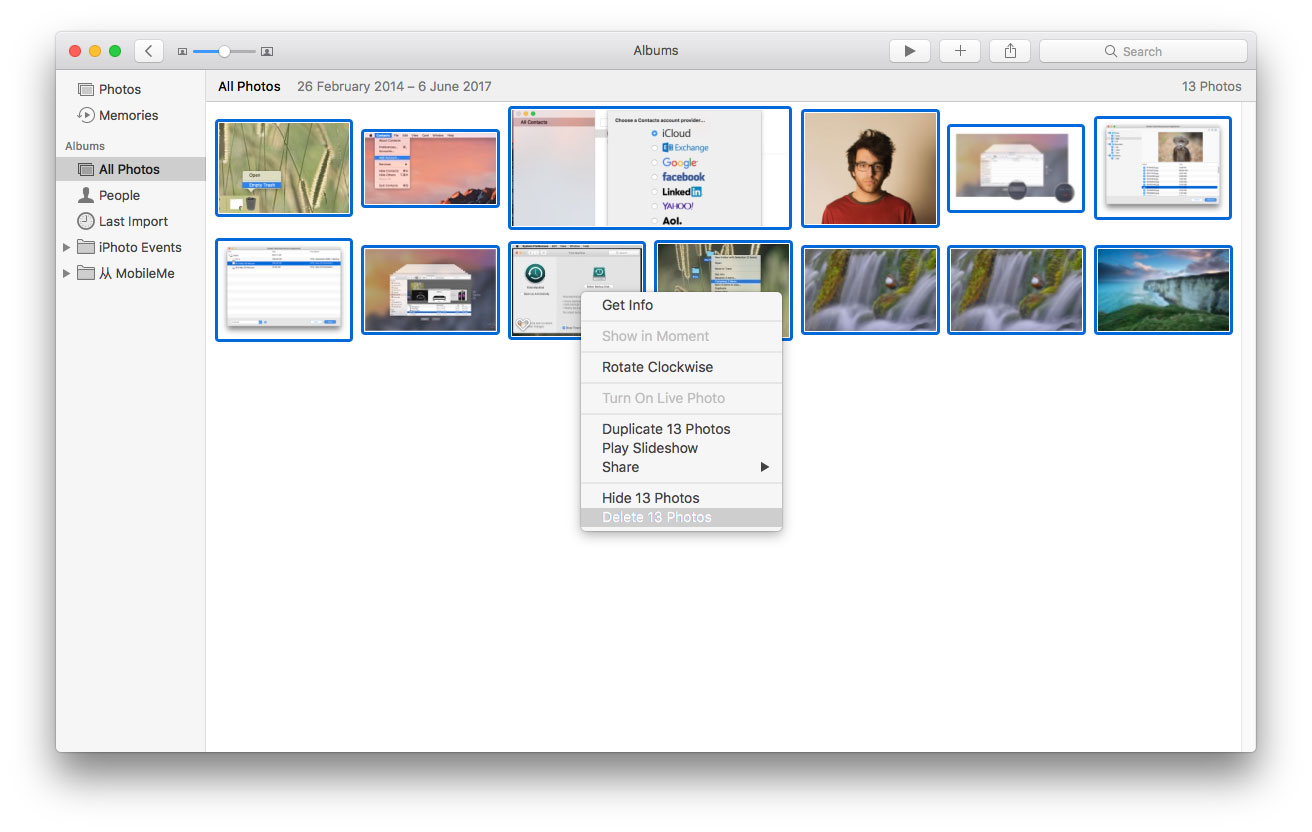Viewport: 1312px width, 832px height.
Task: Choose Rotate Clockwise menu item
Action: pos(657,367)
